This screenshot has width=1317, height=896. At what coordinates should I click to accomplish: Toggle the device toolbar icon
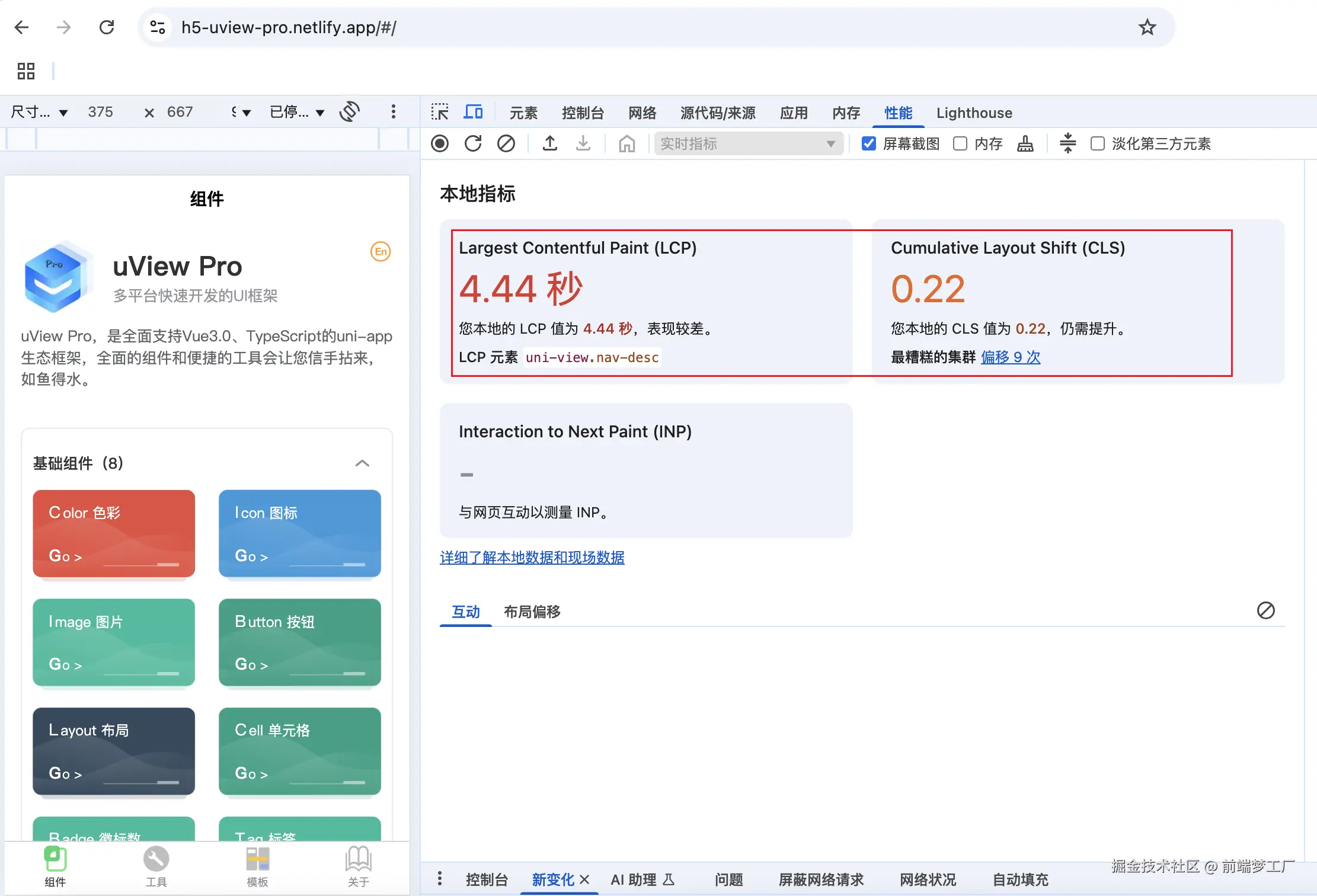point(473,112)
